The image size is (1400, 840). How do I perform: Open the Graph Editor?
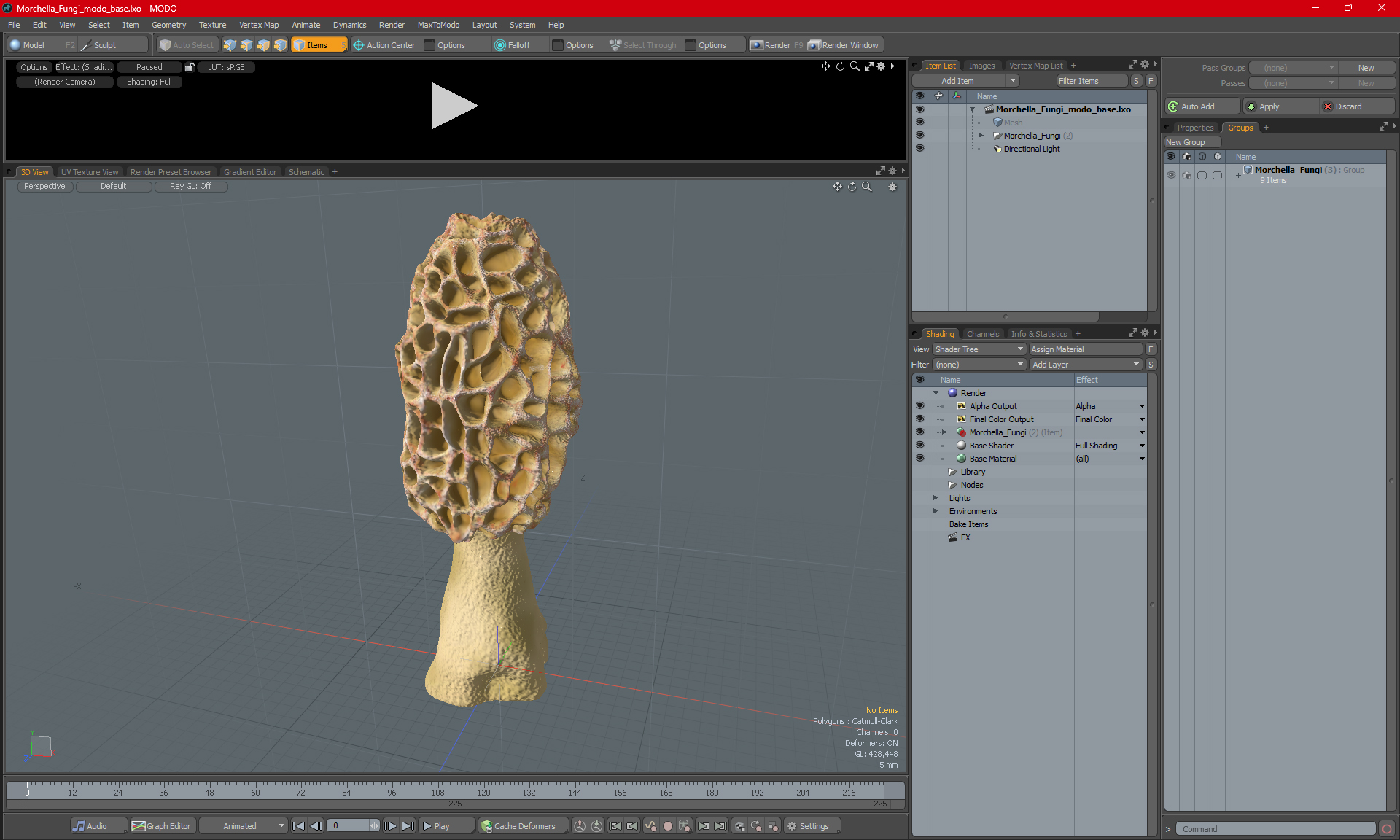click(x=162, y=826)
